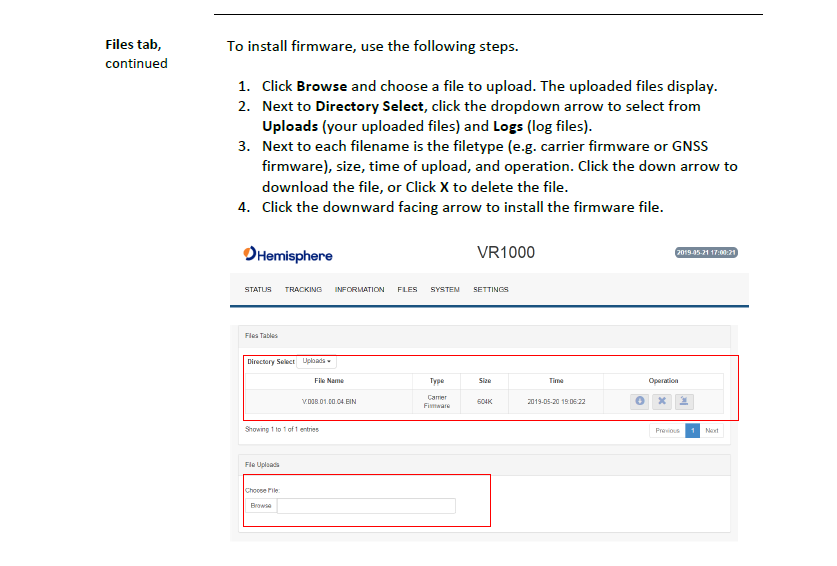Select page 1 in pagination

click(692, 431)
